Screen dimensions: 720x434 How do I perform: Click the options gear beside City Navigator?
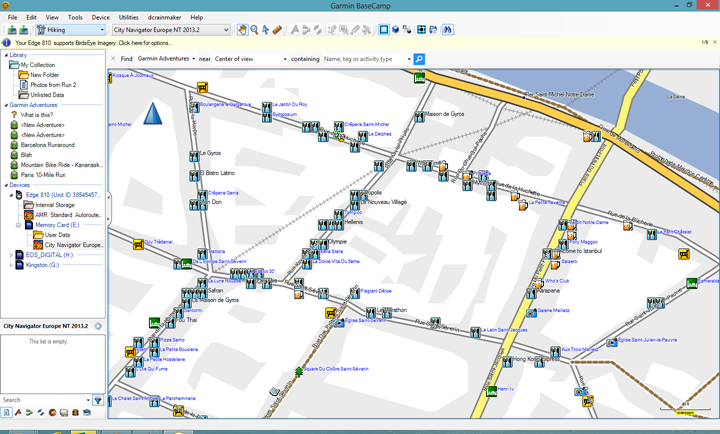98,326
